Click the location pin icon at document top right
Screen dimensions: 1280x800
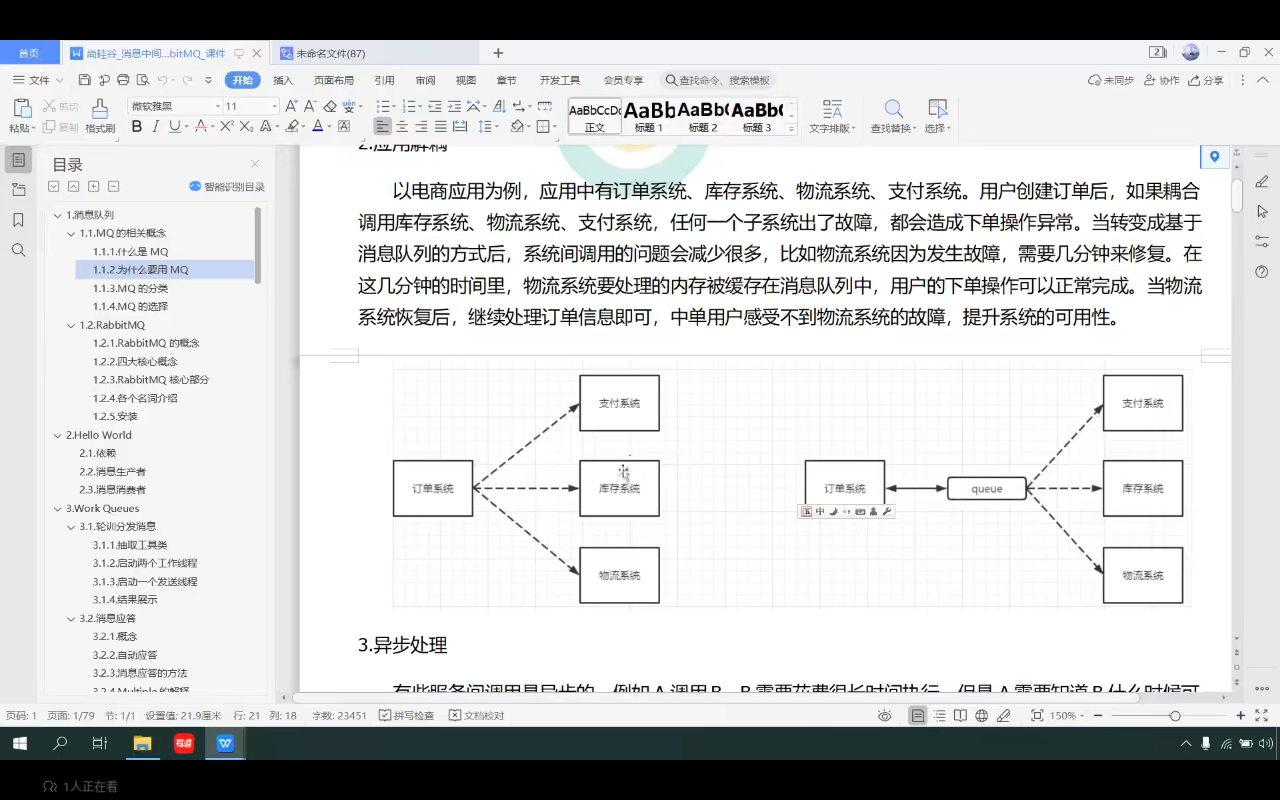[1214, 157]
